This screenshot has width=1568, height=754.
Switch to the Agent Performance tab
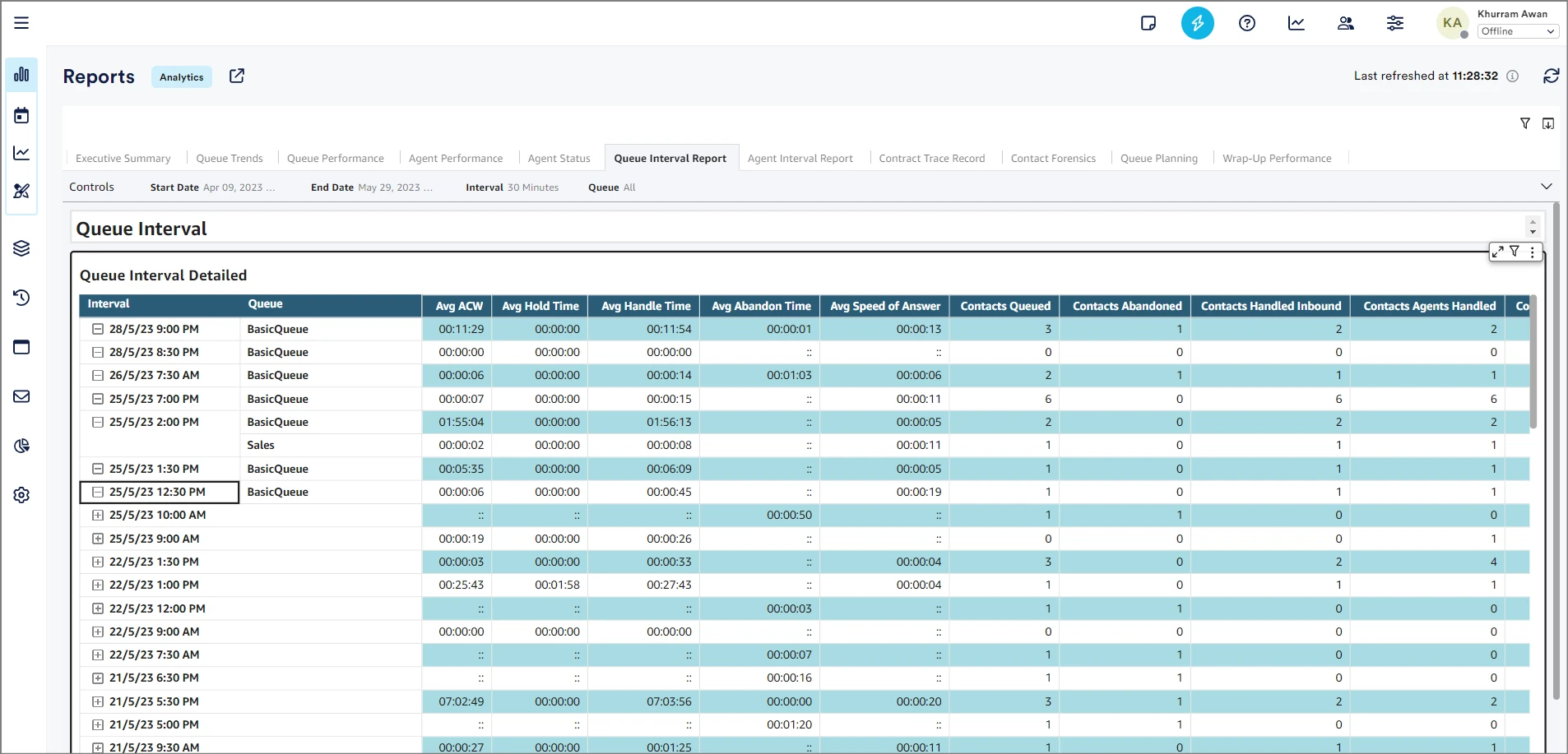click(x=455, y=158)
